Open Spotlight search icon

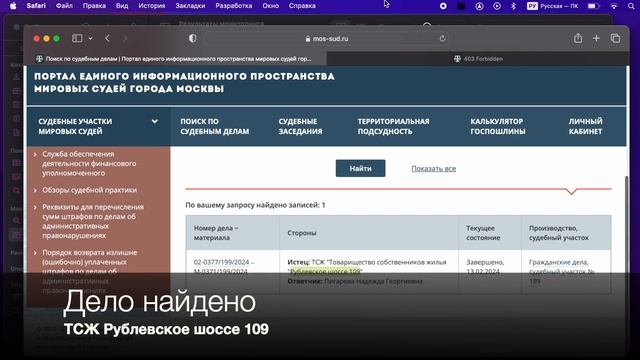(x=631, y=6)
